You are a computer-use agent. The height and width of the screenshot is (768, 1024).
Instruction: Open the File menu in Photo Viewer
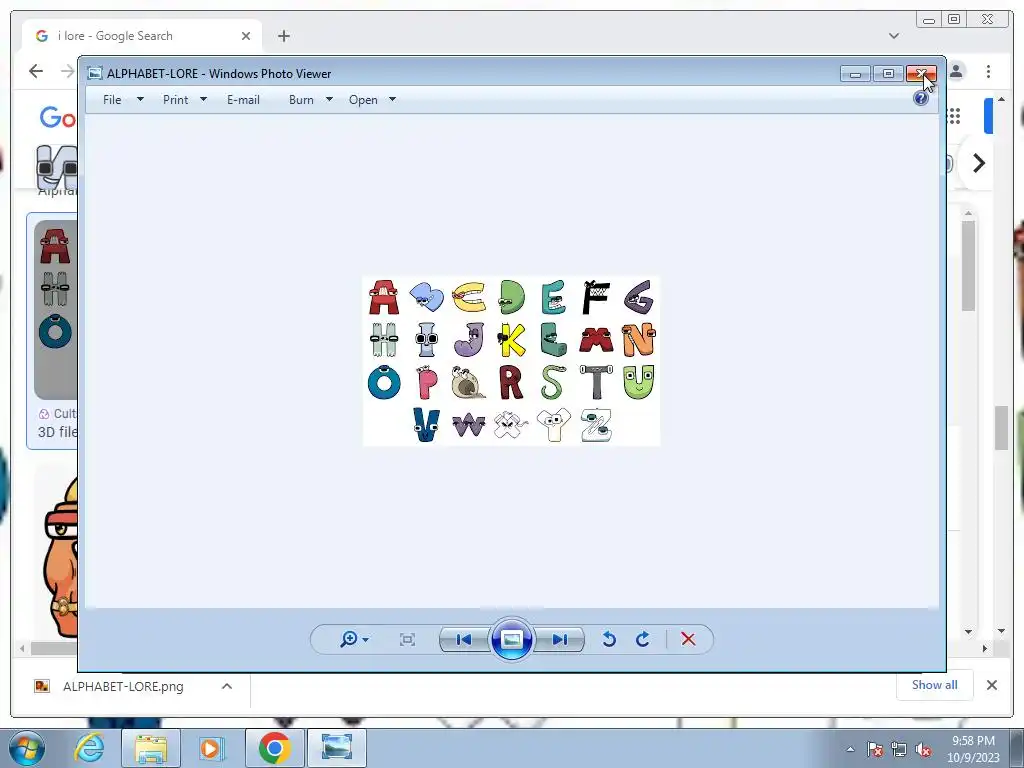tap(112, 100)
